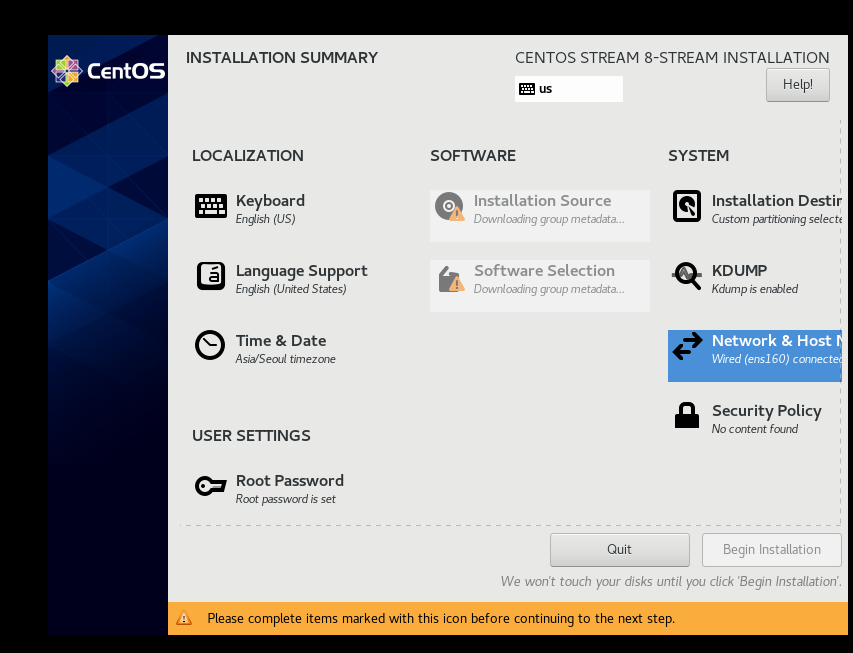Click the 'English (US)' keyboard subtitle
The image size is (853, 653).
click(x=265, y=219)
